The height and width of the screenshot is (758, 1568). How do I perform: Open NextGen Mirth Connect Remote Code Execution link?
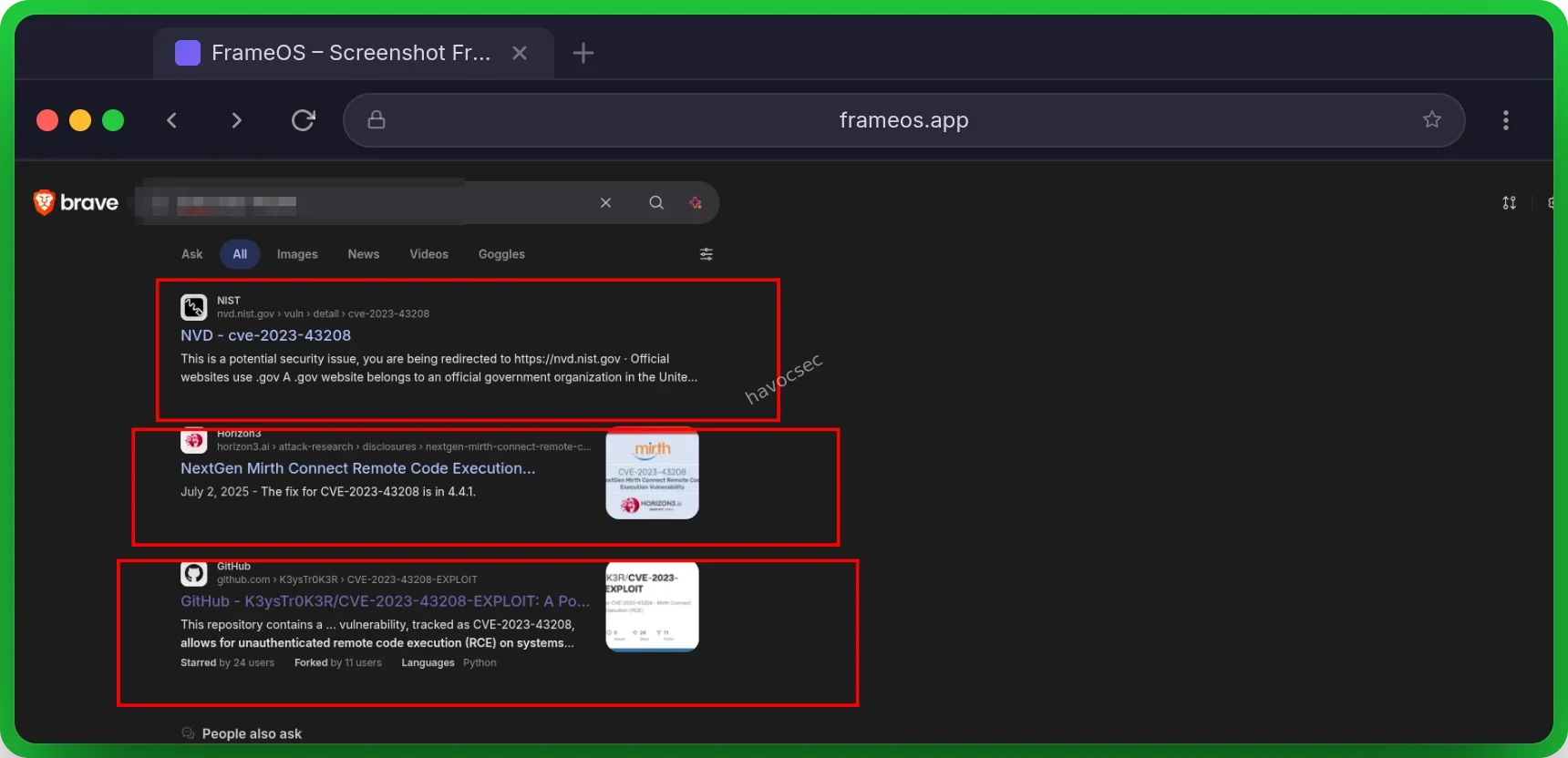click(x=357, y=468)
